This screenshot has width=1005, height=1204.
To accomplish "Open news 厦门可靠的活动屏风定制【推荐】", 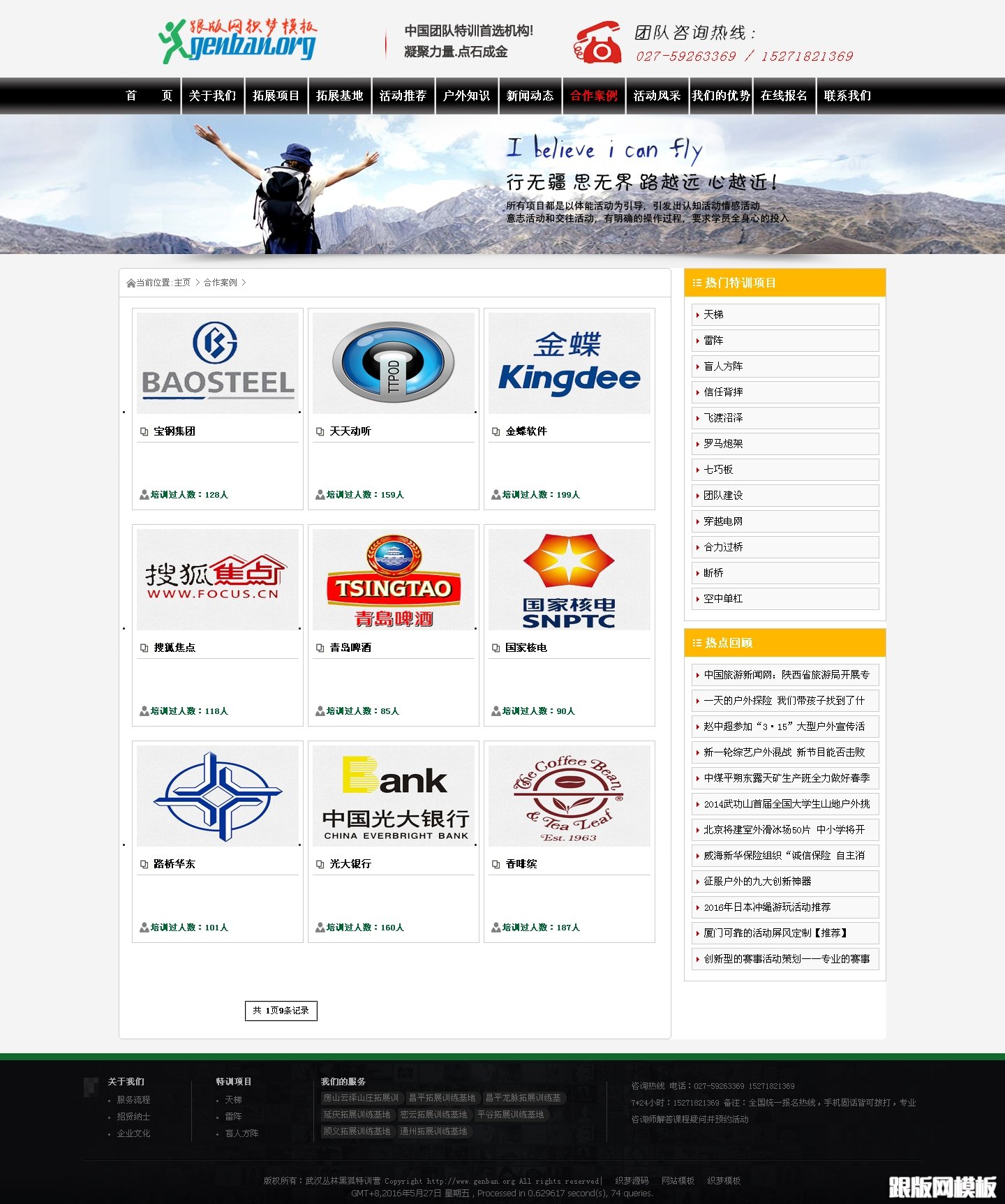I will coord(785,933).
